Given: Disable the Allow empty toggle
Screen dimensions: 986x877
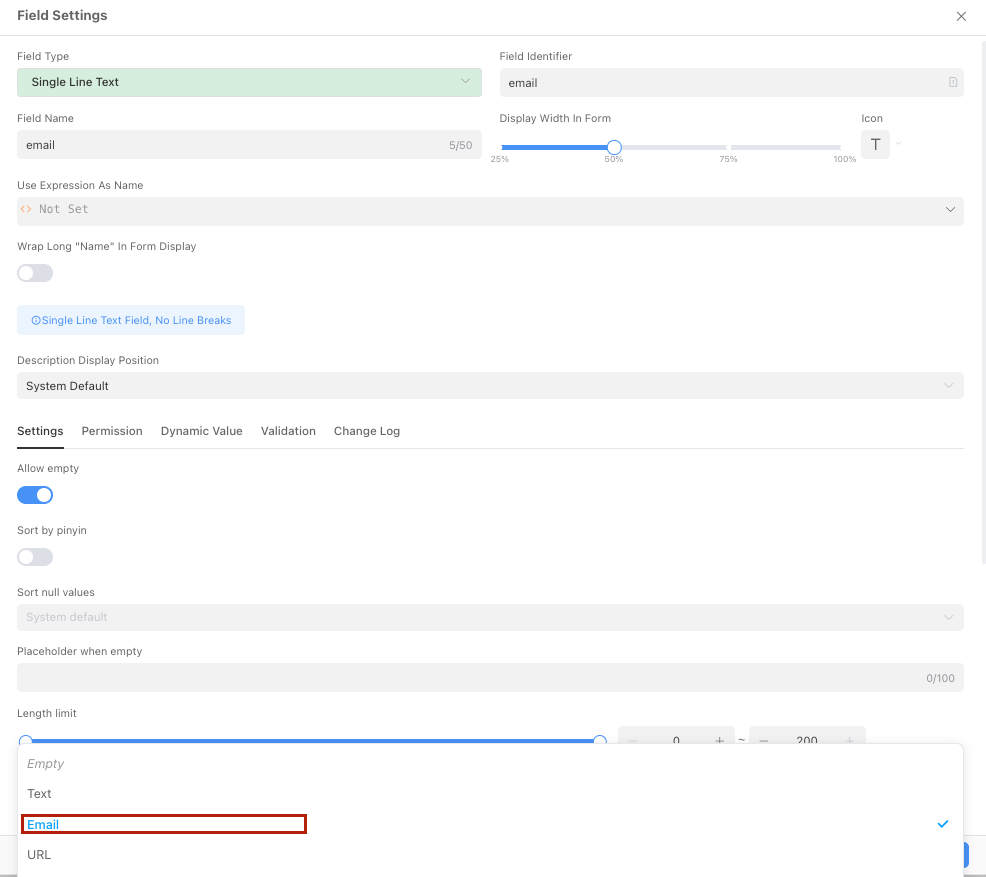Looking at the screenshot, I should pyautogui.click(x=35, y=494).
